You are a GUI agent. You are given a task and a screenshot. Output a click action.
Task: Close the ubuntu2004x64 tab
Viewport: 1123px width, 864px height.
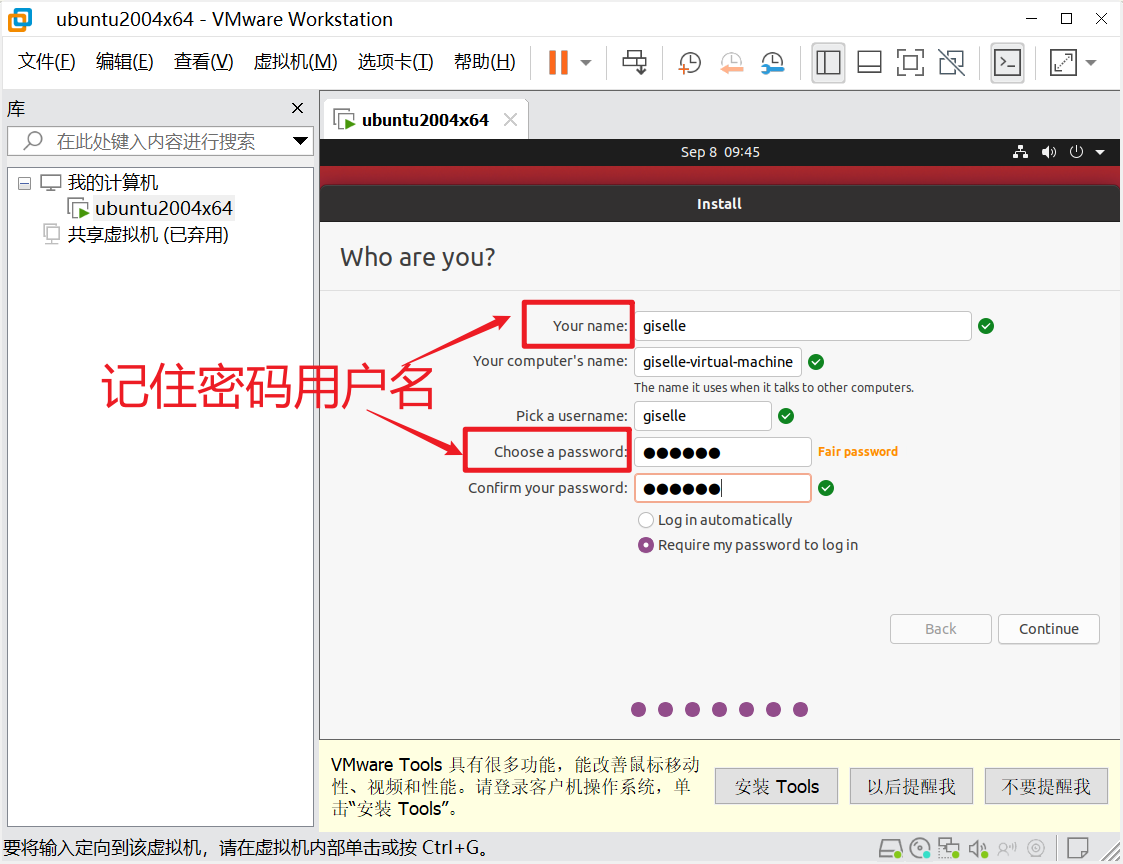pos(510,120)
